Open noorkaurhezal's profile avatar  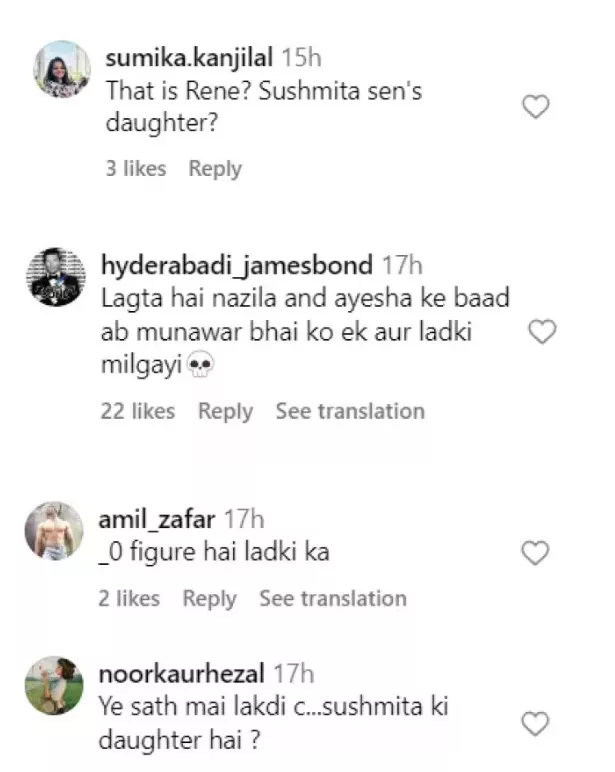point(55,685)
